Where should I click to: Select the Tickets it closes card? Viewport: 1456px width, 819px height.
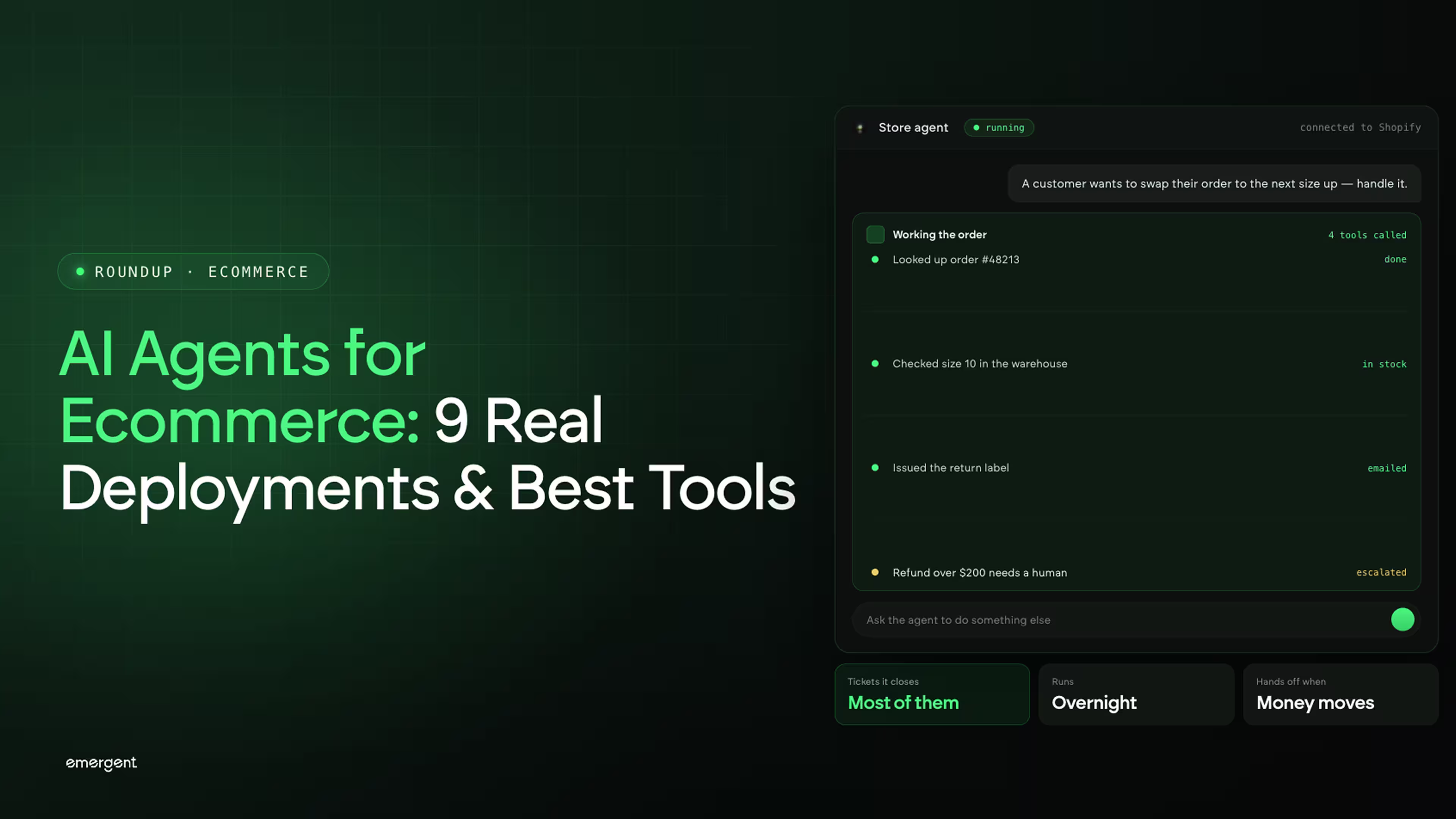pyautogui.click(x=932, y=694)
